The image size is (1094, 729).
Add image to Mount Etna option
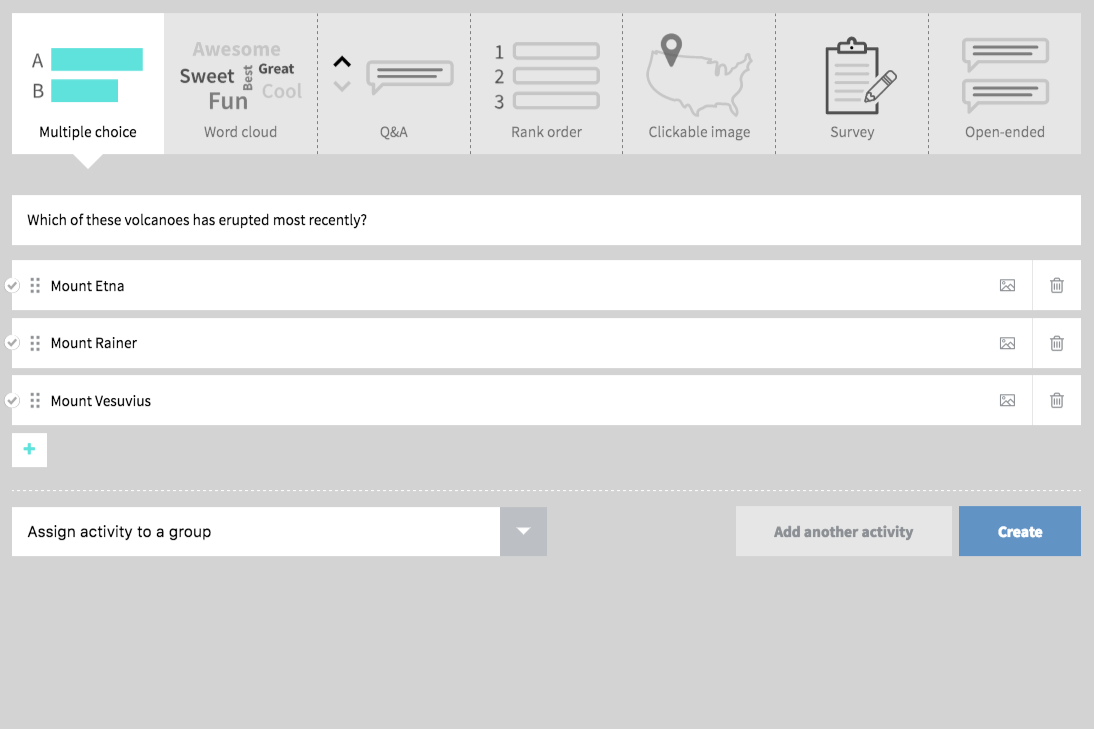(x=1007, y=286)
